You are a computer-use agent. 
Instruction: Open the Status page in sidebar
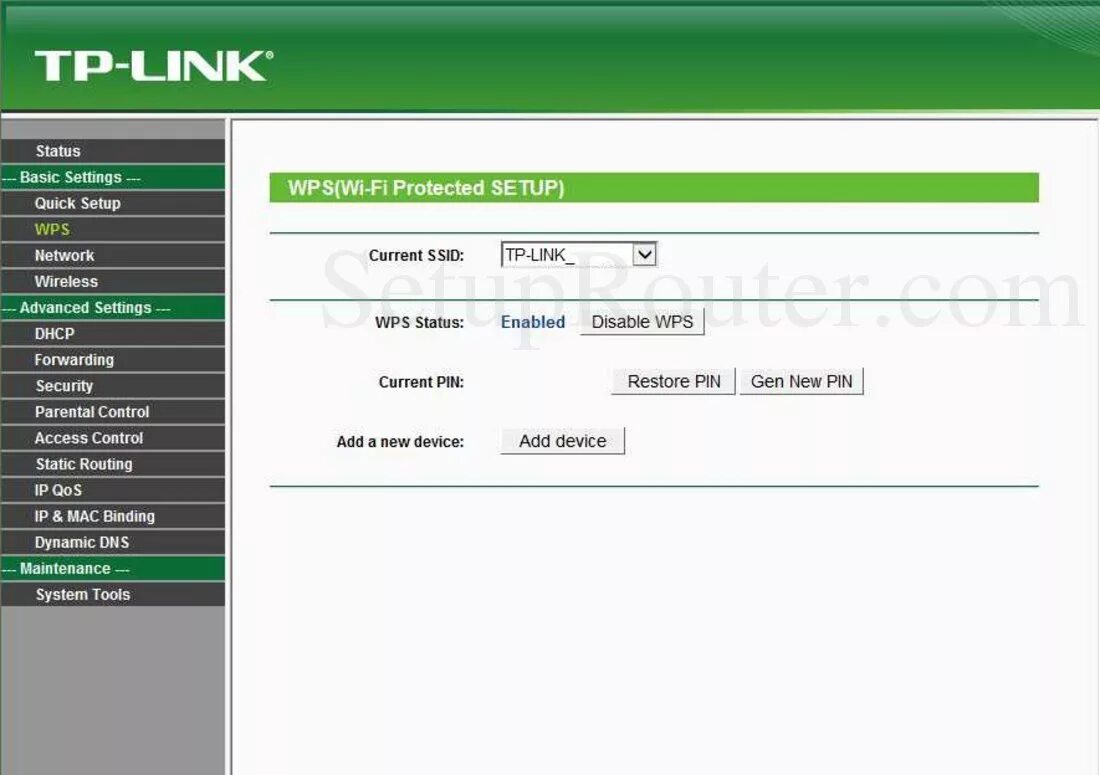(113, 151)
